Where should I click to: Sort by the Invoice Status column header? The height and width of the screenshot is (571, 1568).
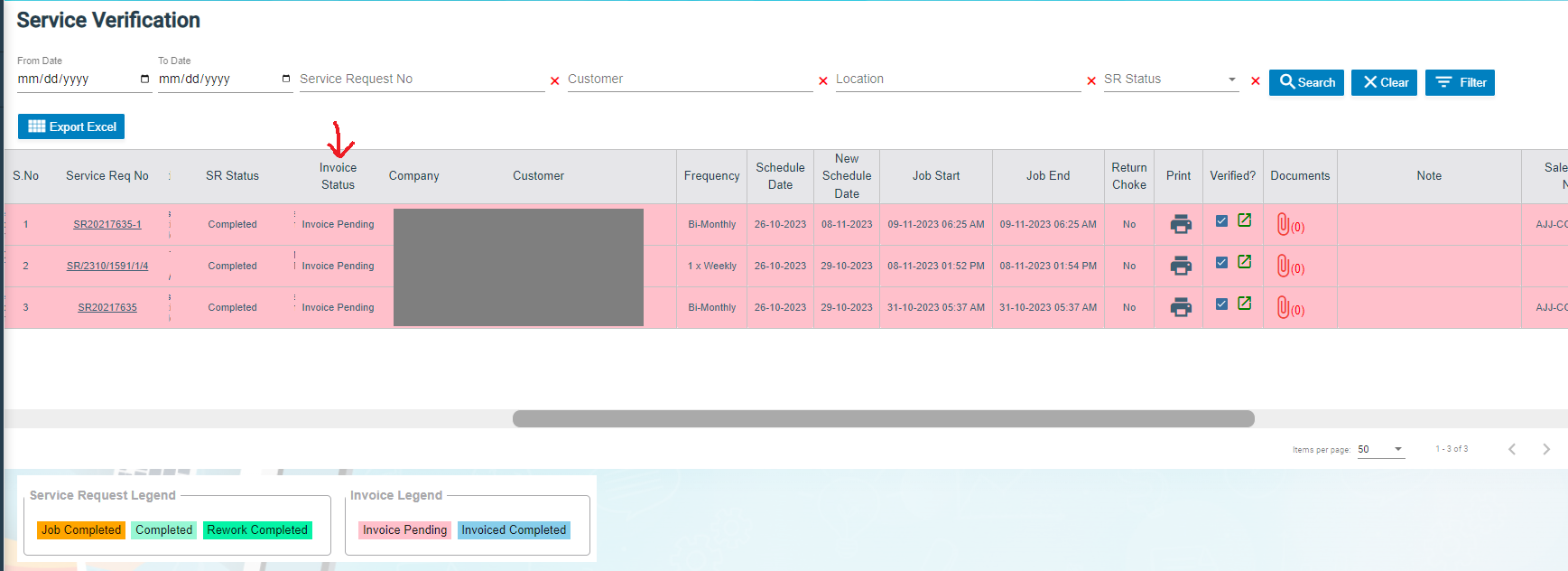(x=338, y=176)
